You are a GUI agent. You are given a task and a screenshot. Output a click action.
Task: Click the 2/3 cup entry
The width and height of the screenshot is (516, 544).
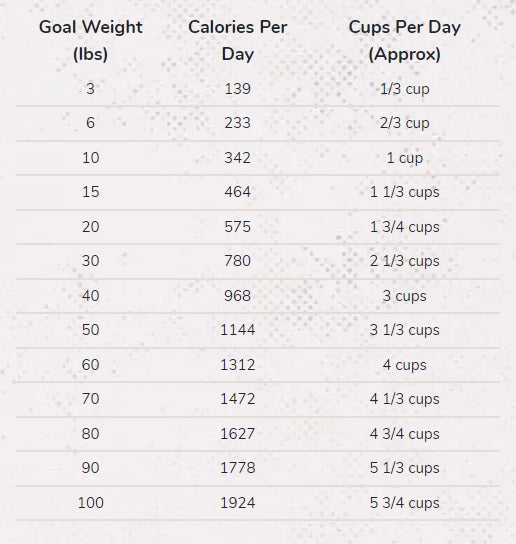[405, 123]
